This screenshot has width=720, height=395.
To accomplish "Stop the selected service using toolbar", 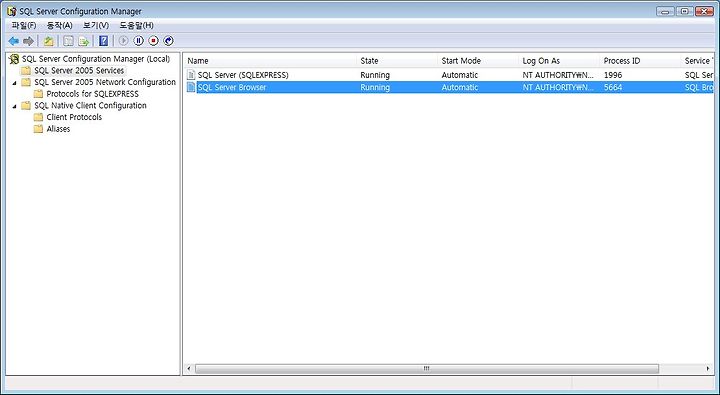I will [x=153, y=41].
